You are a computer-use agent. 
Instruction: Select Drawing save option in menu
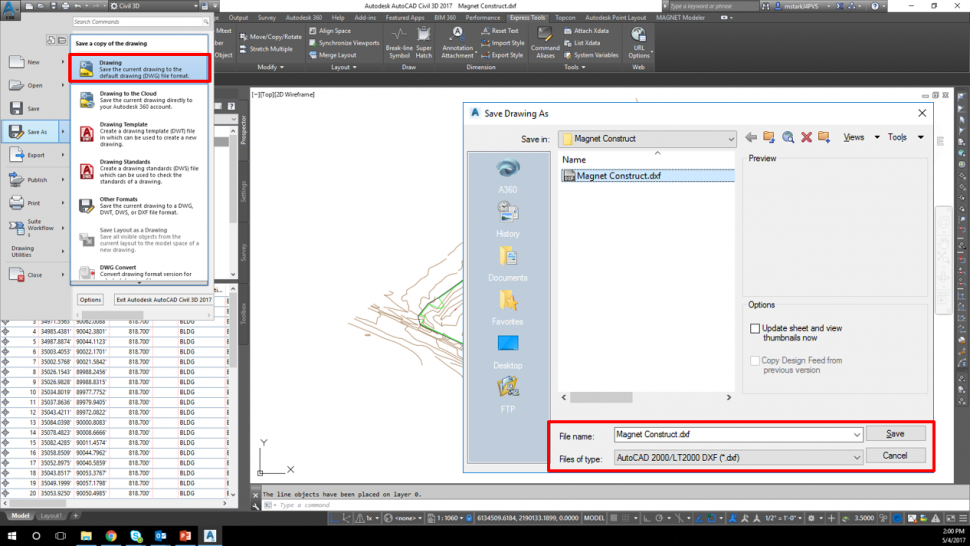tap(140, 69)
